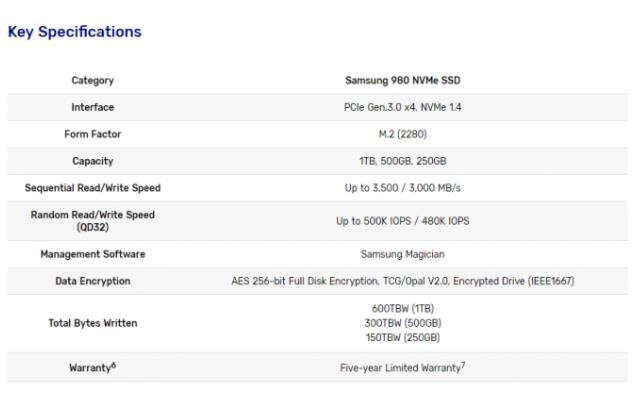Image resolution: width=643 pixels, height=395 pixels.
Task: Select the 'Form Factor' label
Action: point(93,134)
